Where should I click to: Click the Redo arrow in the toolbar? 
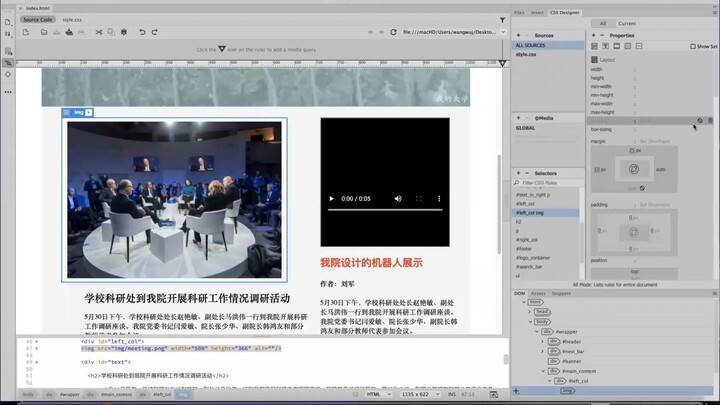156,32
